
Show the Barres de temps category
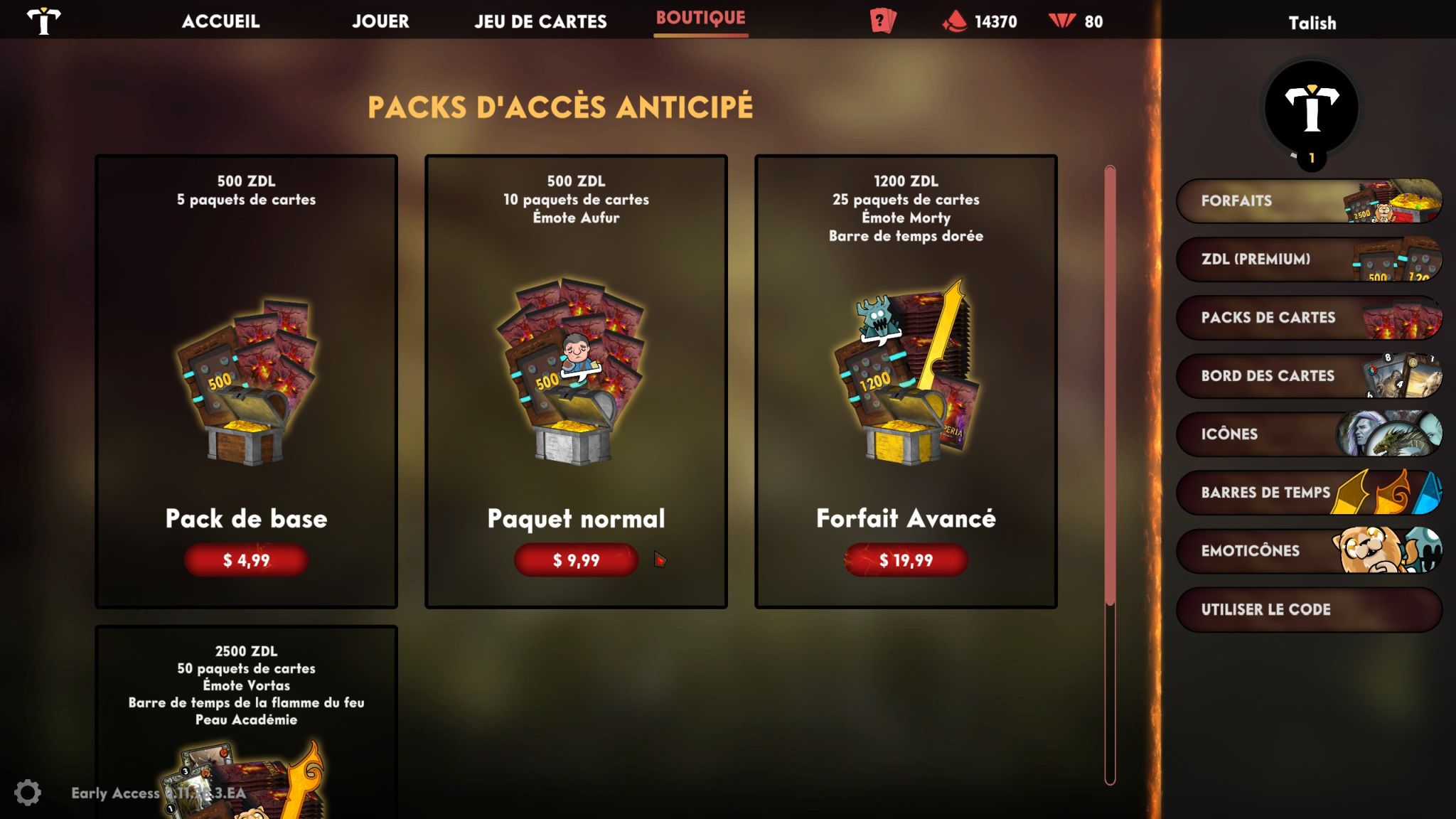[x=1310, y=493]
